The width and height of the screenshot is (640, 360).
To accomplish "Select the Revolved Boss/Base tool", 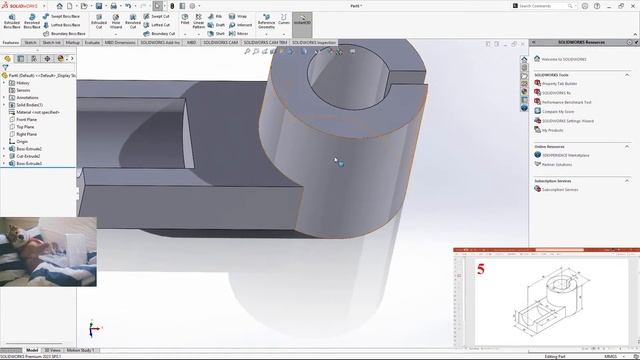I will pyautogui.click(x=32, y=21).
